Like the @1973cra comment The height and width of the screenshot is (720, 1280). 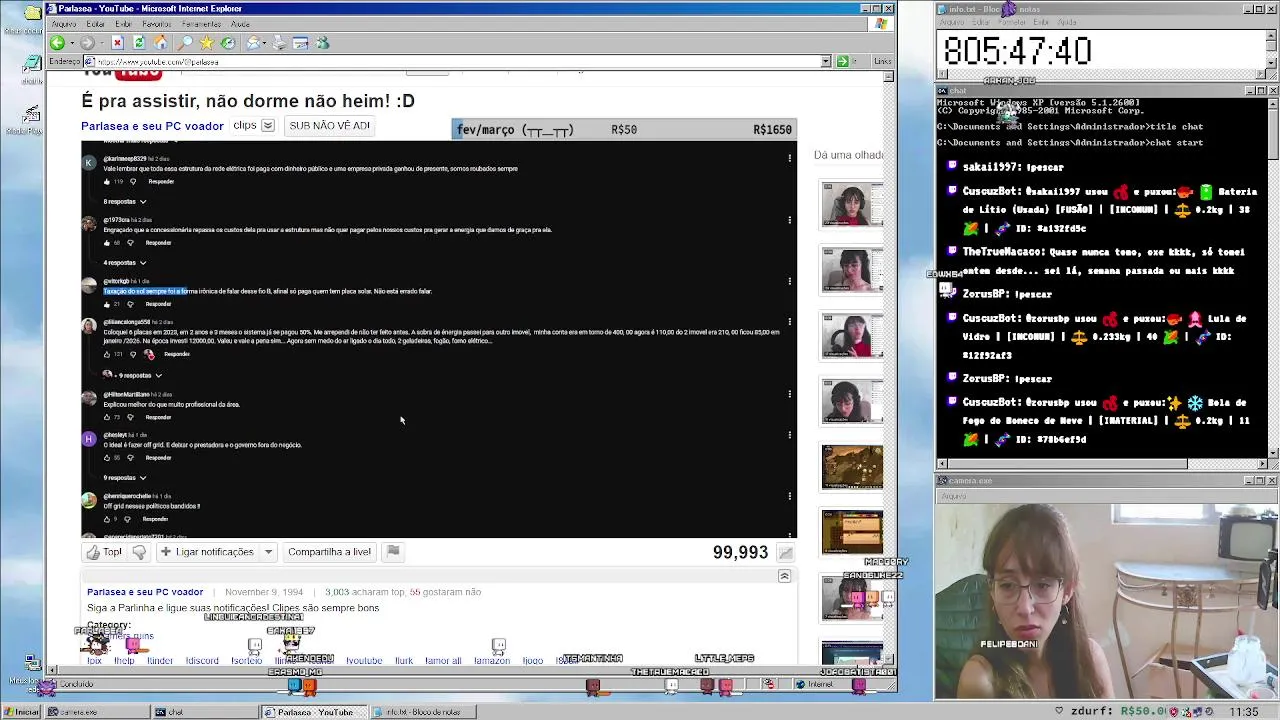coord(107,243)
